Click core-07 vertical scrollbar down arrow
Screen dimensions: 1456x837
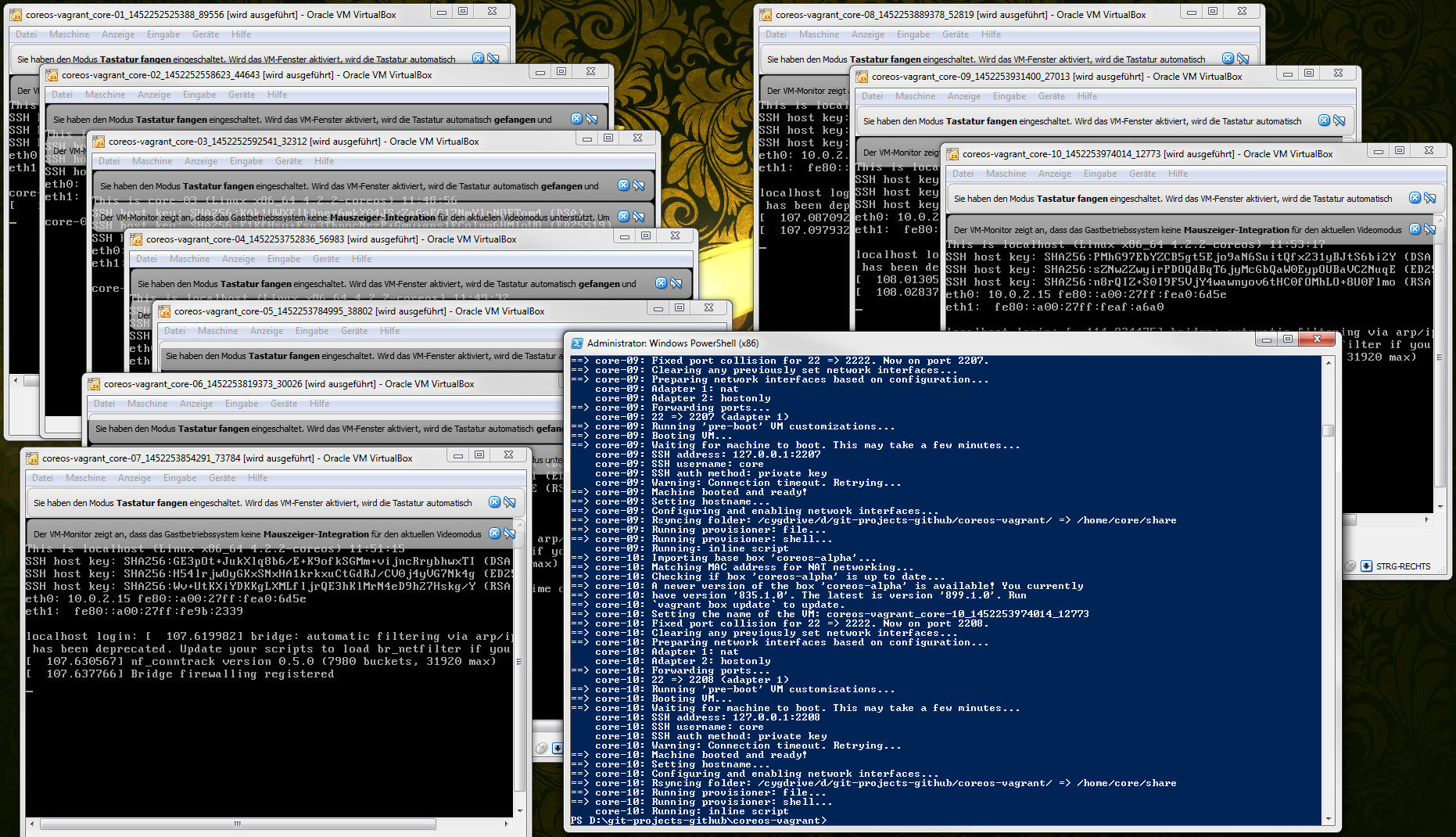point(520,811)
